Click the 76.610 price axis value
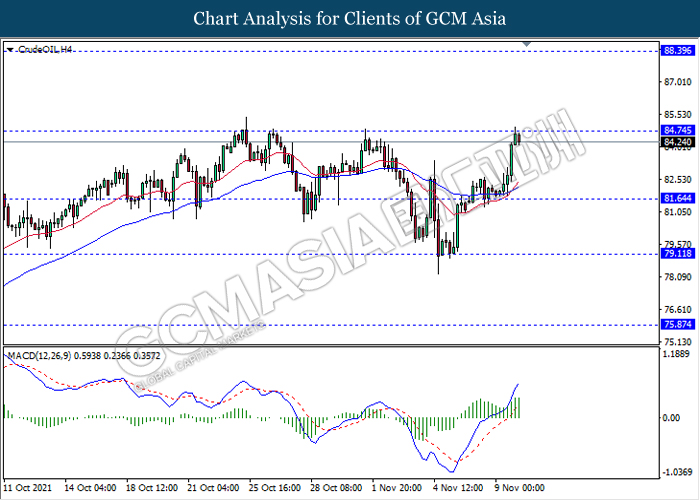The image size is (700, 500). tap(678, 309)
